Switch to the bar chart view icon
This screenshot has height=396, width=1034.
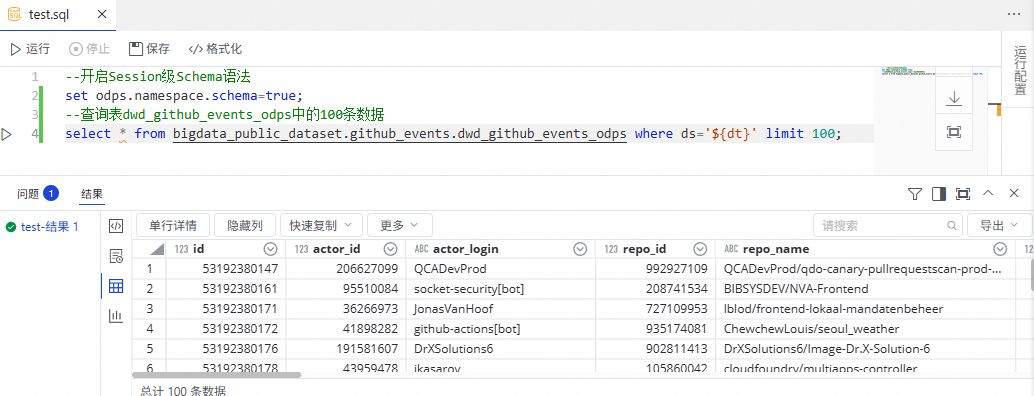point(116,316)
